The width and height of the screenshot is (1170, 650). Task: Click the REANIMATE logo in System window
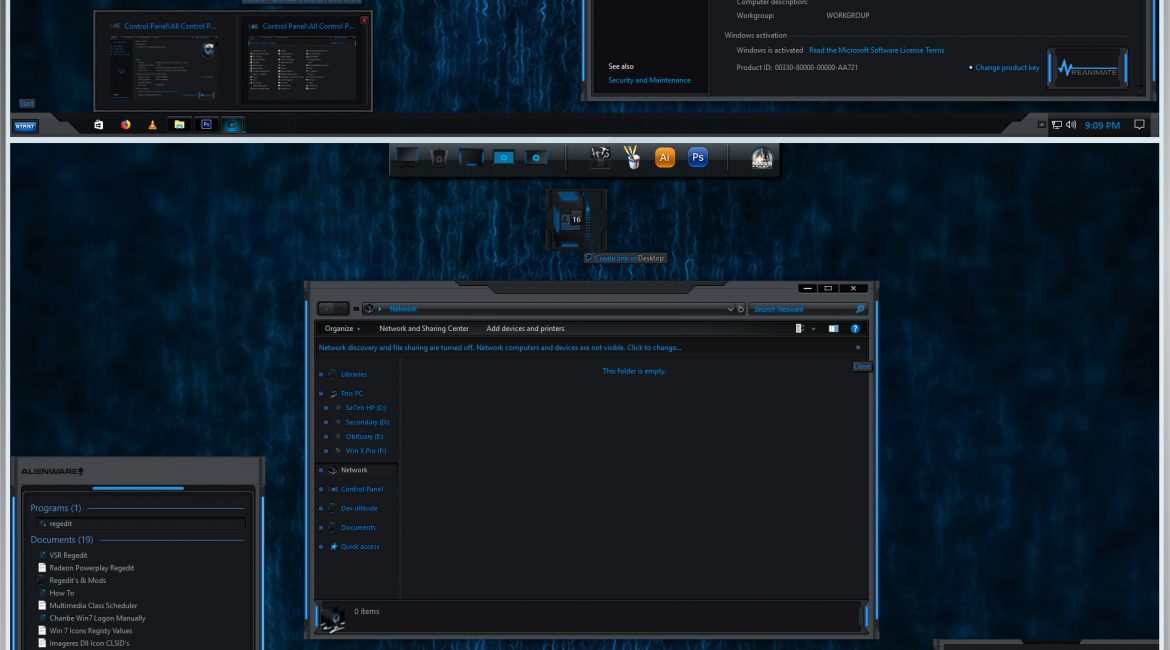click(1088, 69)
